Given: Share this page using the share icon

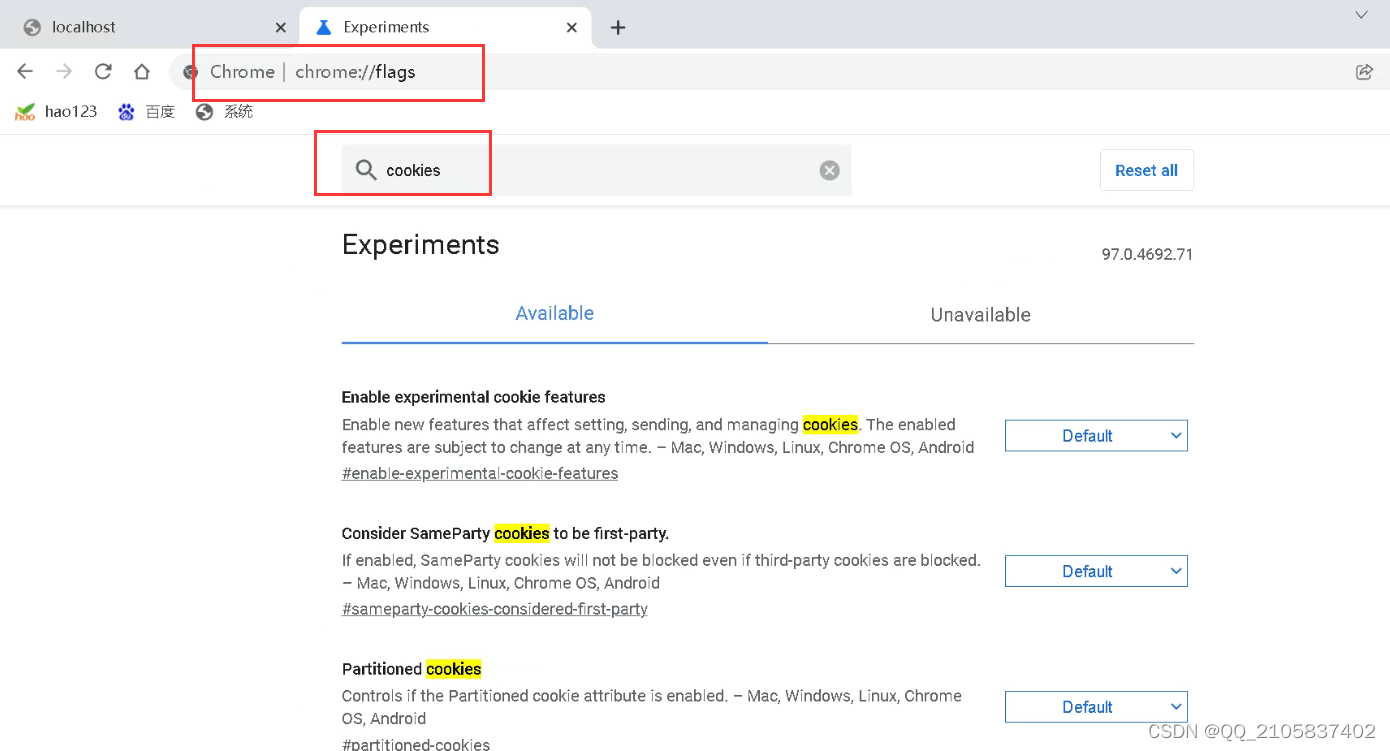Looking at the screenshot, I should click(x=1364, y=71).
